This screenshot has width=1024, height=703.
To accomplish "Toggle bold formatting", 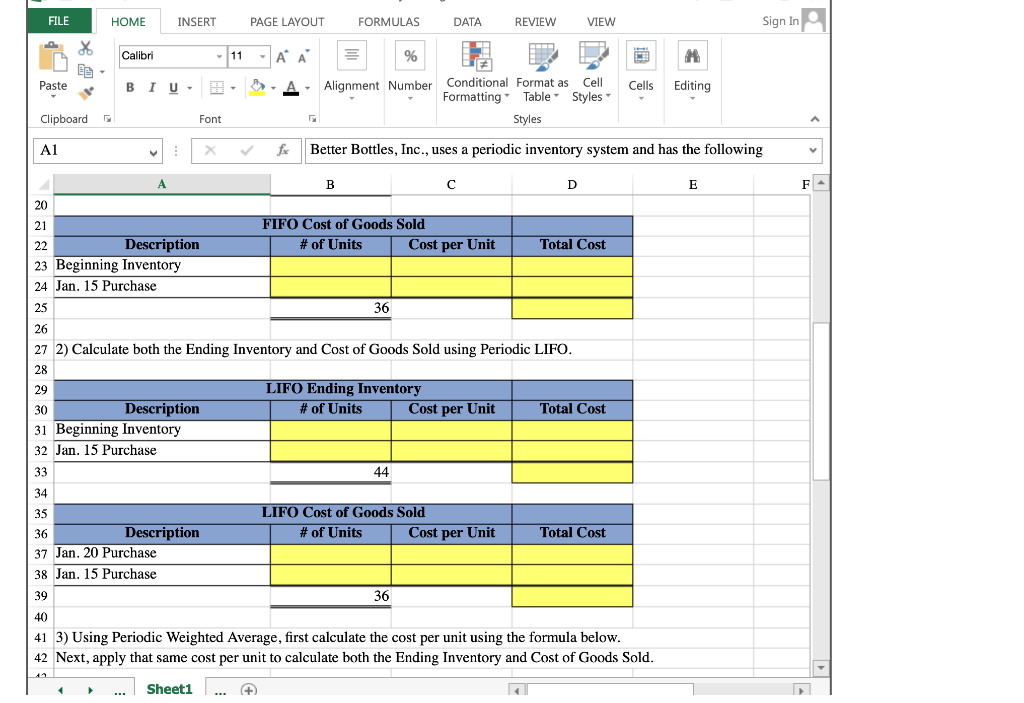I will (x=129, y=88).
